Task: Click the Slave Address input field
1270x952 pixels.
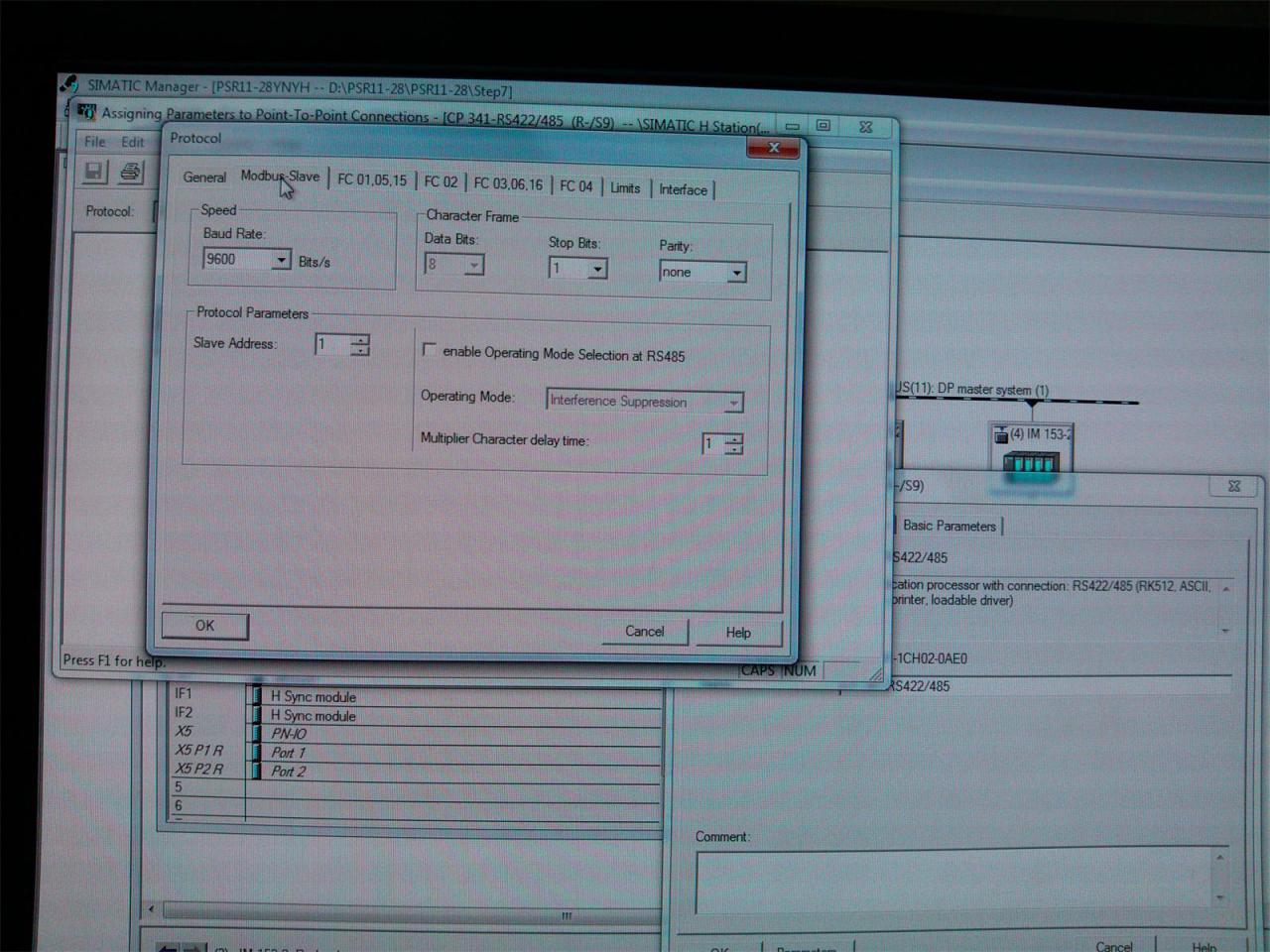Action: pos(332,344)
